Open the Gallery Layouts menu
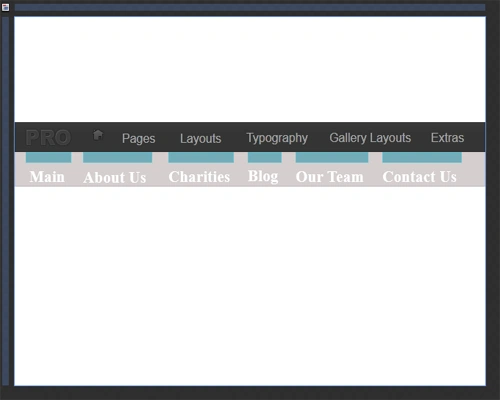This screenshot has width=500, height=400. tap(370, 138)
